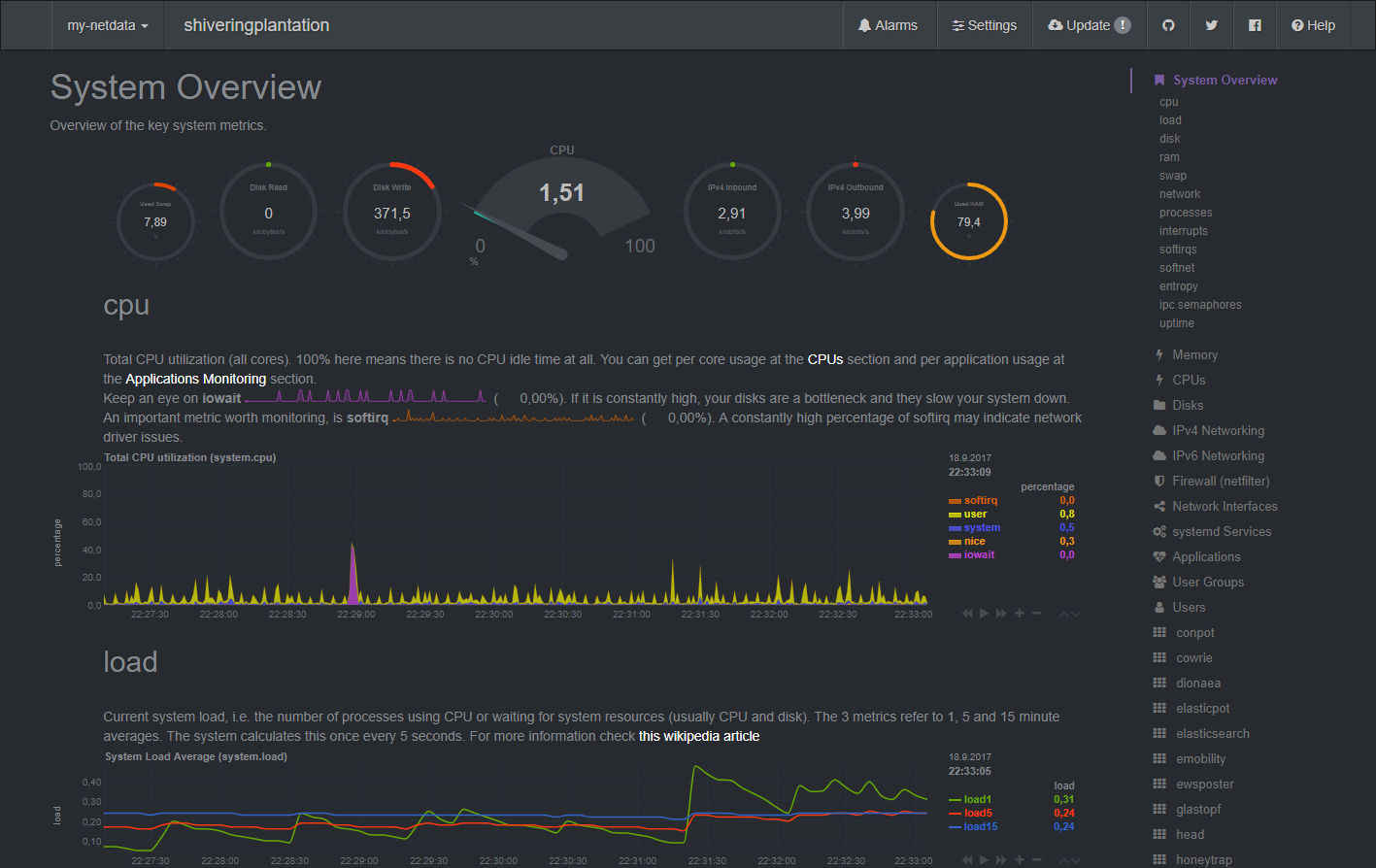Fast-forward the CPU utilization chart
Viewport: 1376px width, 868px height.
coord(1001,614)
